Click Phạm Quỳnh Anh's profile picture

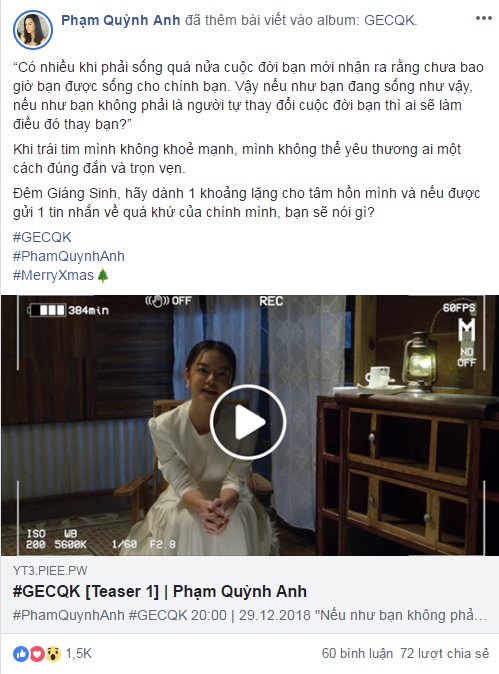pos(33,30)
